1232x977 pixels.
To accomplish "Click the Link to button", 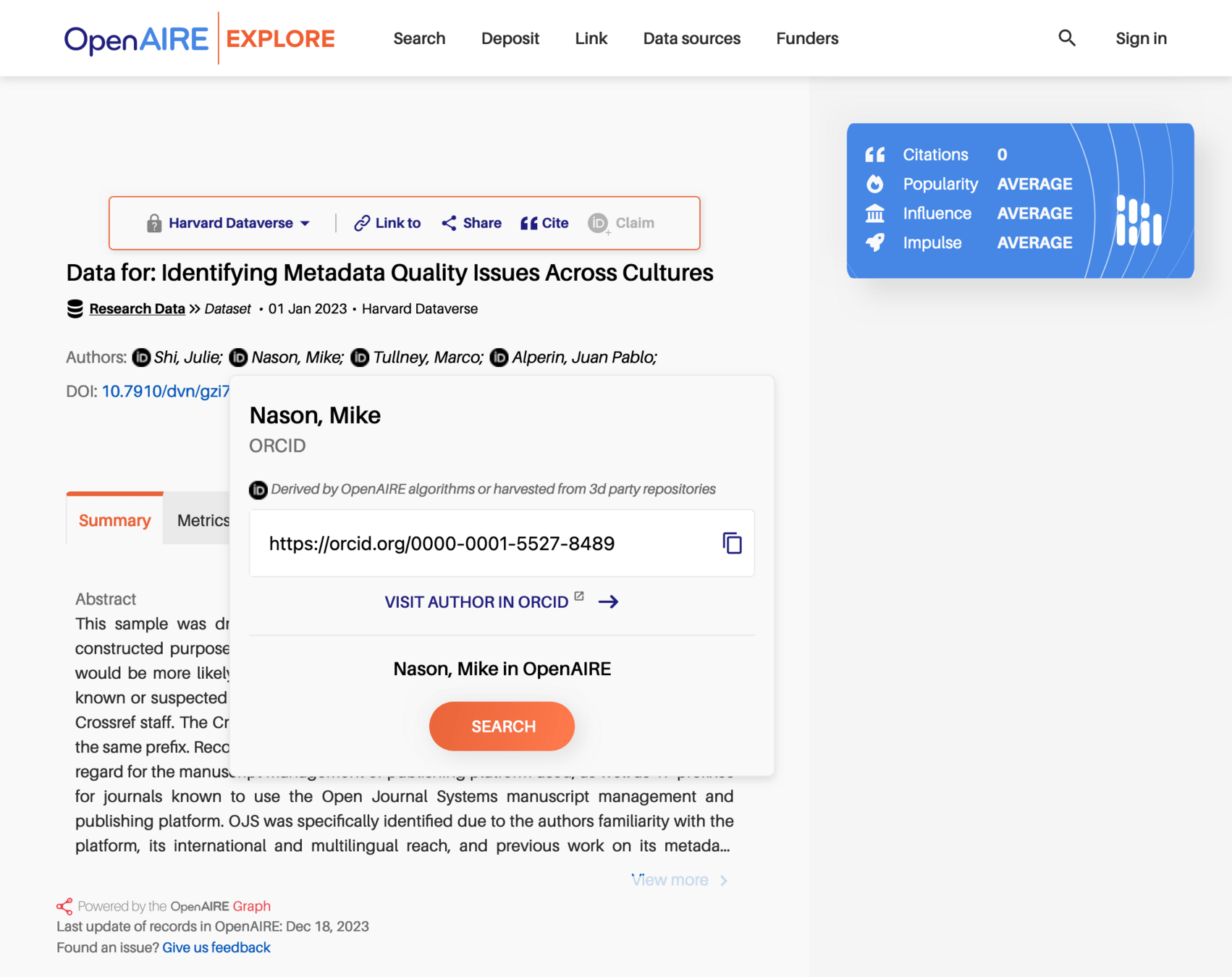I will (387, 223).
